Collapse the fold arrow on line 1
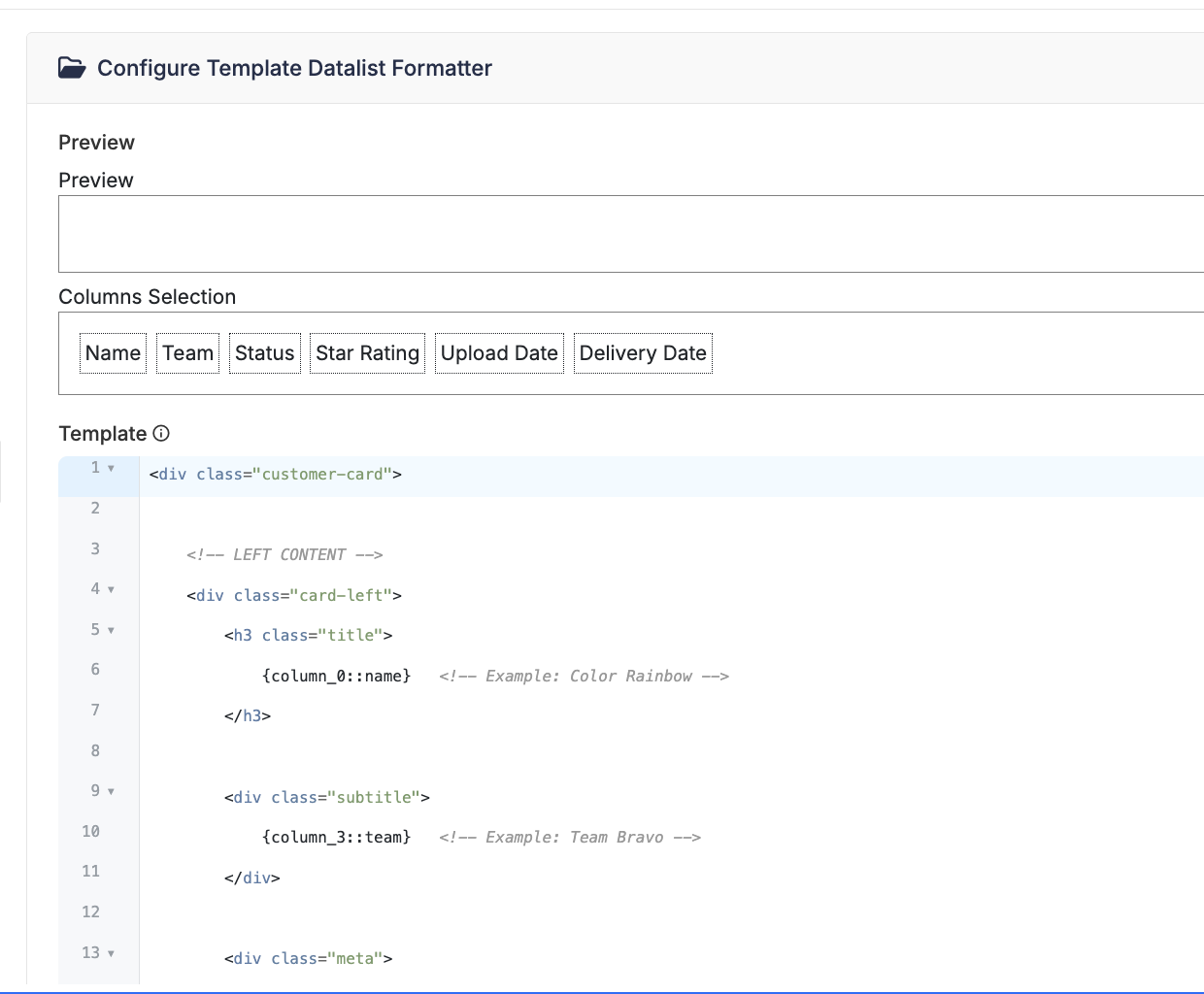The height and width of the screenshot is (994, 1204). pyautogui.click(x=111, y=468)
